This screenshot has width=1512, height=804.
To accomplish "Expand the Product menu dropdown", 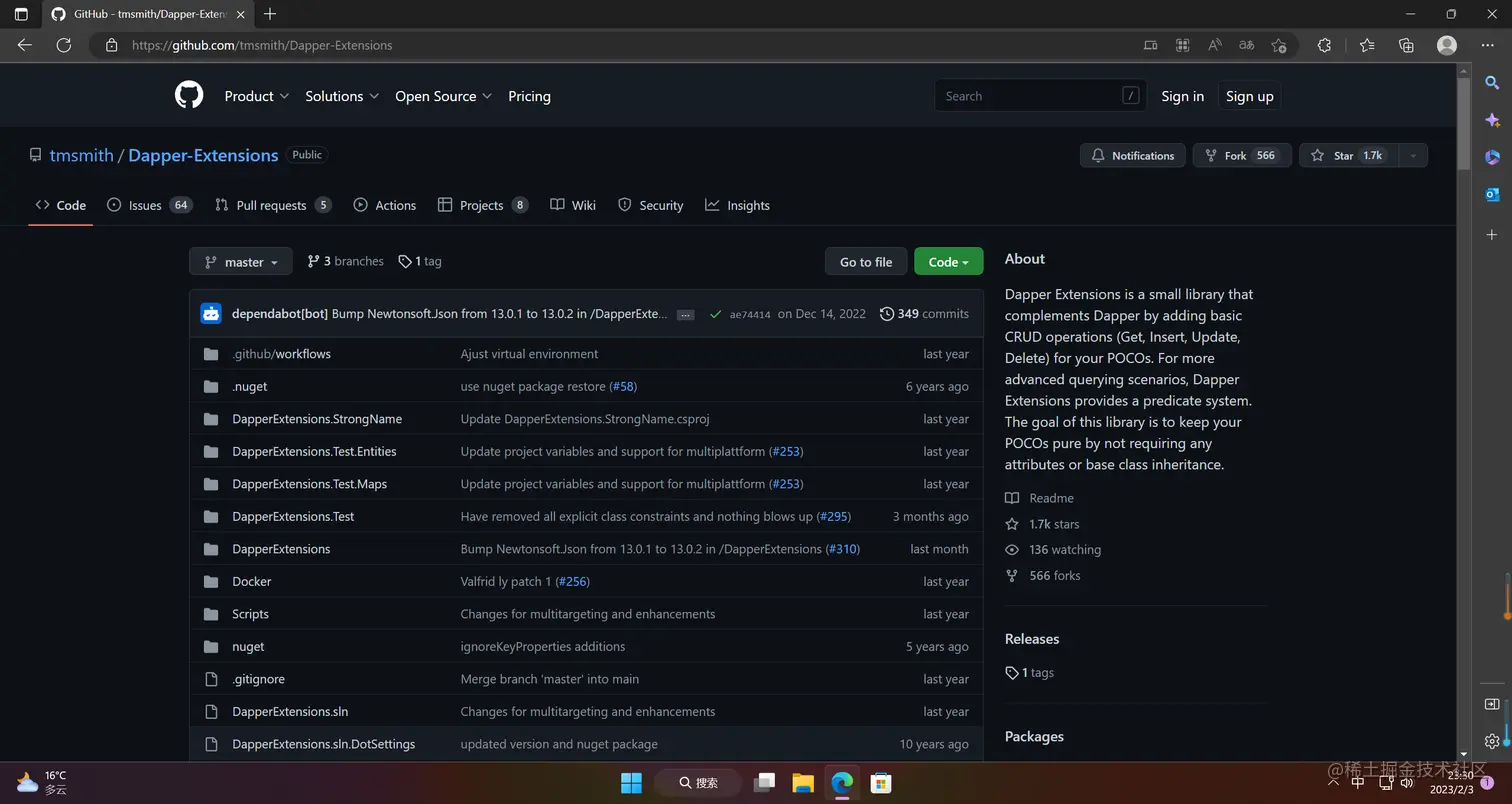I will (257, 96).
